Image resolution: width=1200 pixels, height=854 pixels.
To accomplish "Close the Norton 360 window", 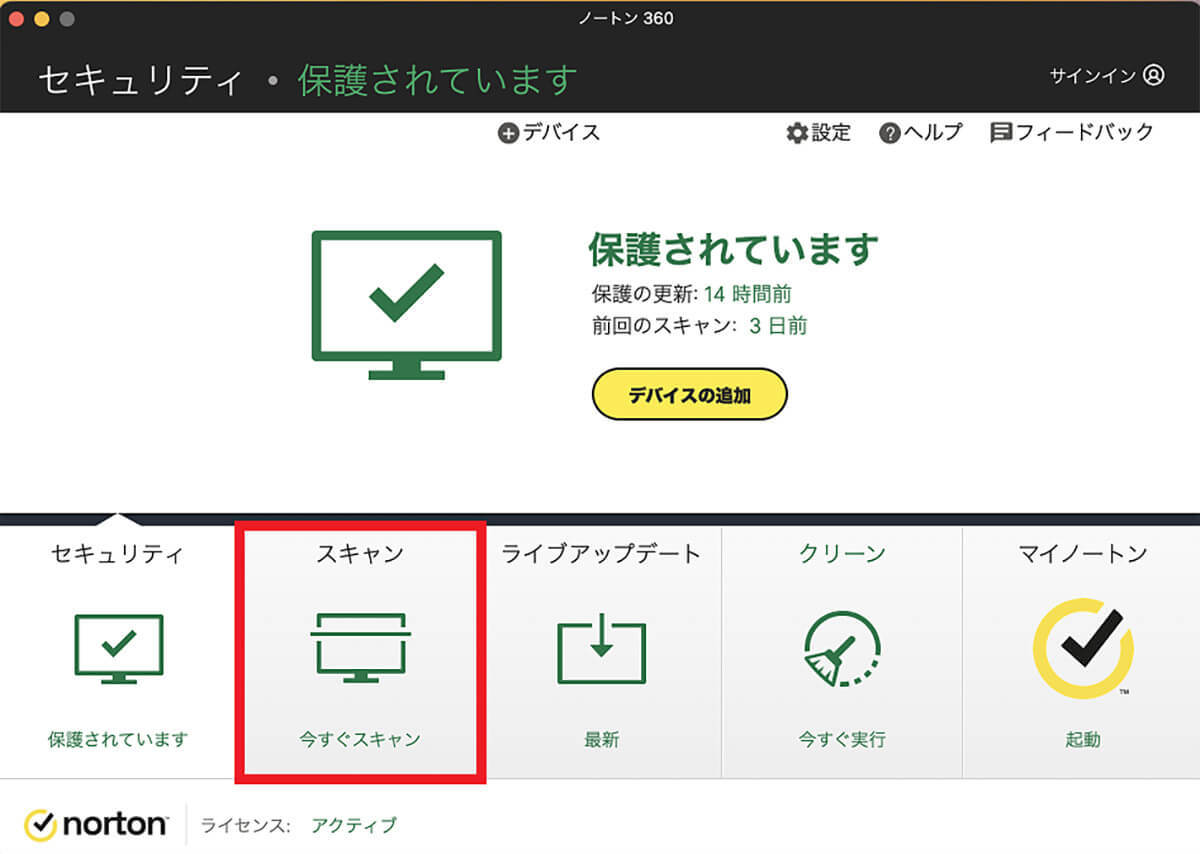I will tap(16, 18).
